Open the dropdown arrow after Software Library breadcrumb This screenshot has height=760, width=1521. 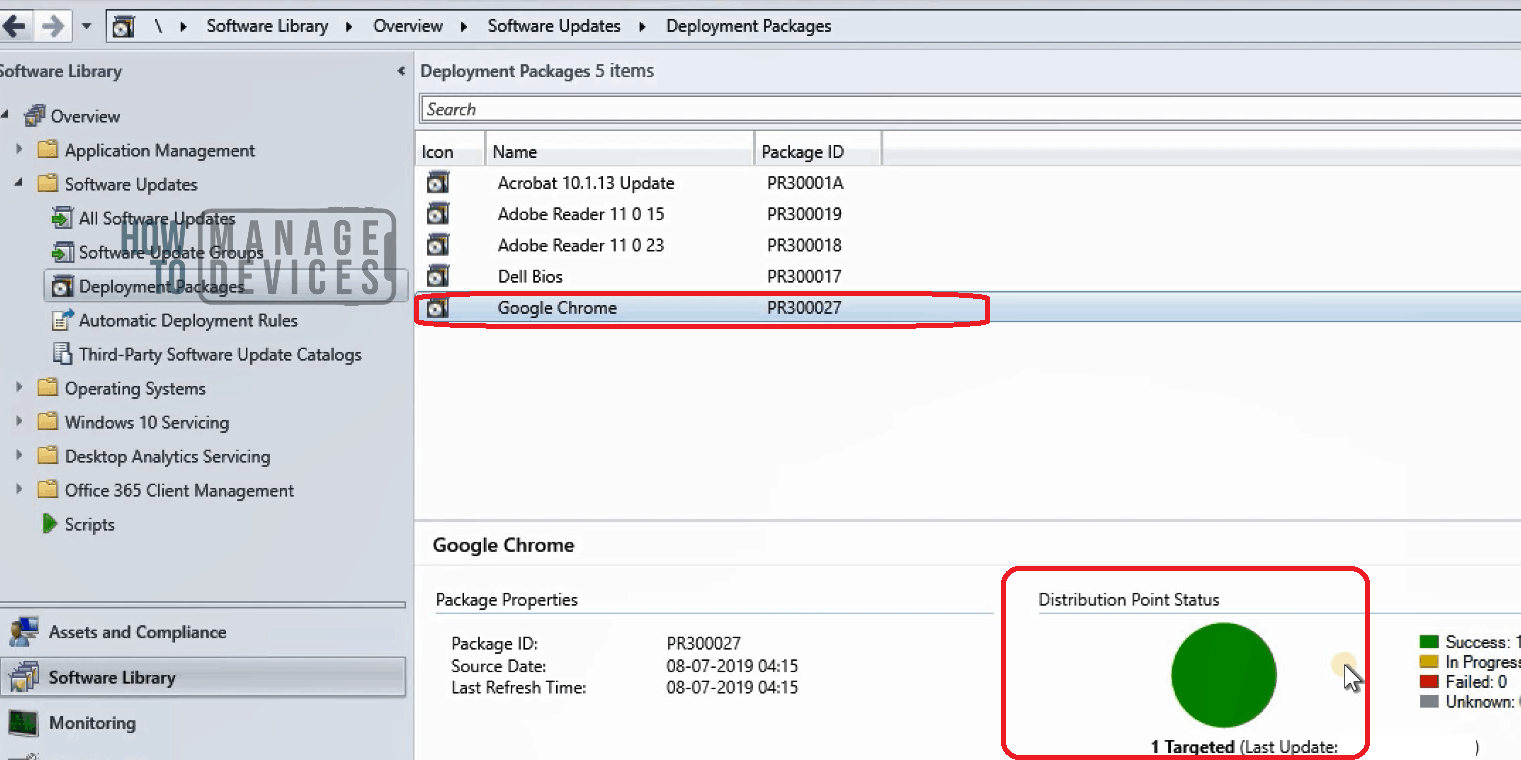349,27
